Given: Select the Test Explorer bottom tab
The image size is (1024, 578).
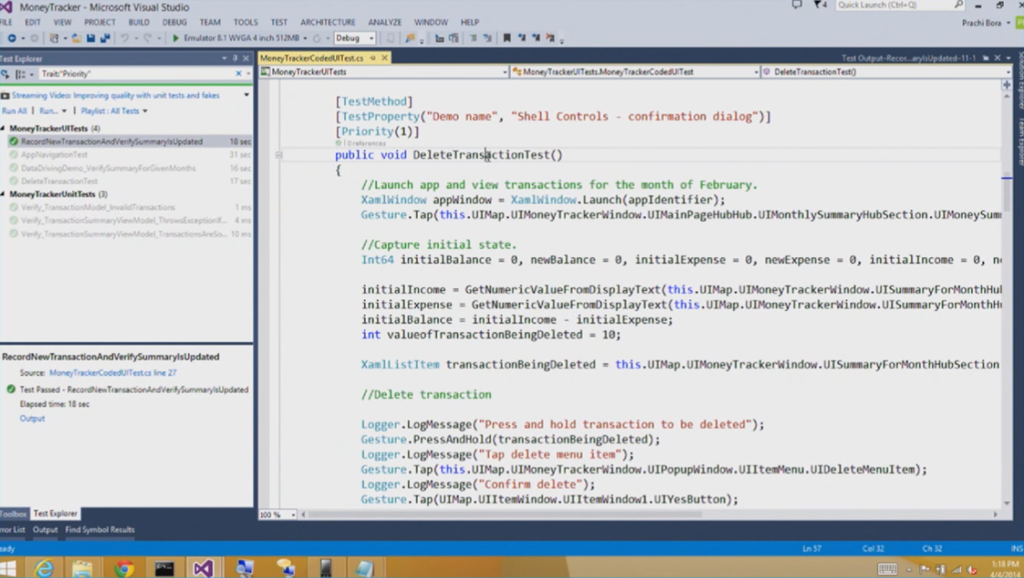Looking at the screenshot, I should point(55,513).
